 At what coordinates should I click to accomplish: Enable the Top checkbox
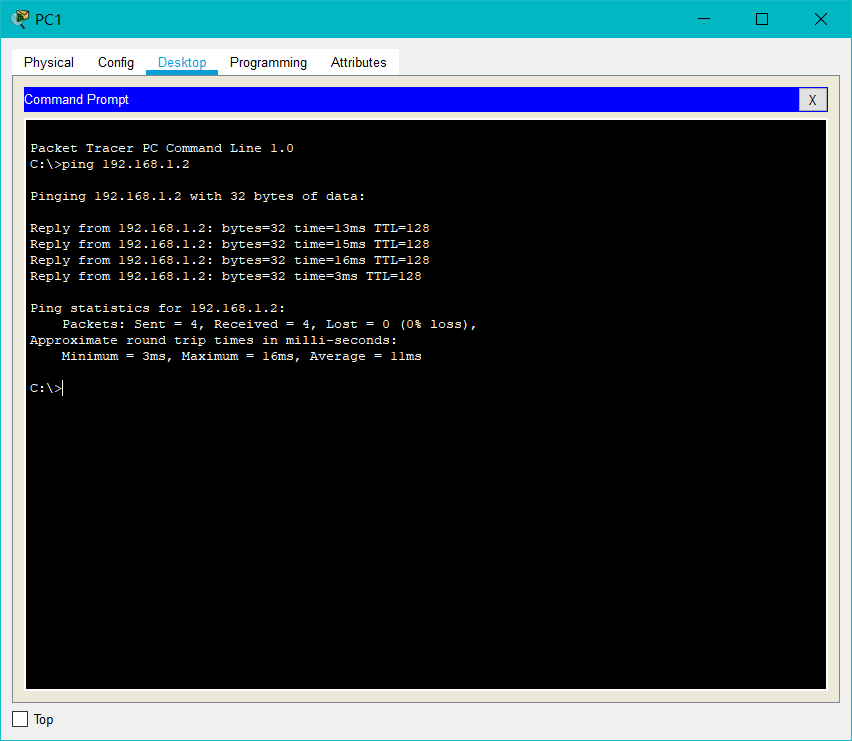point(20,719)
